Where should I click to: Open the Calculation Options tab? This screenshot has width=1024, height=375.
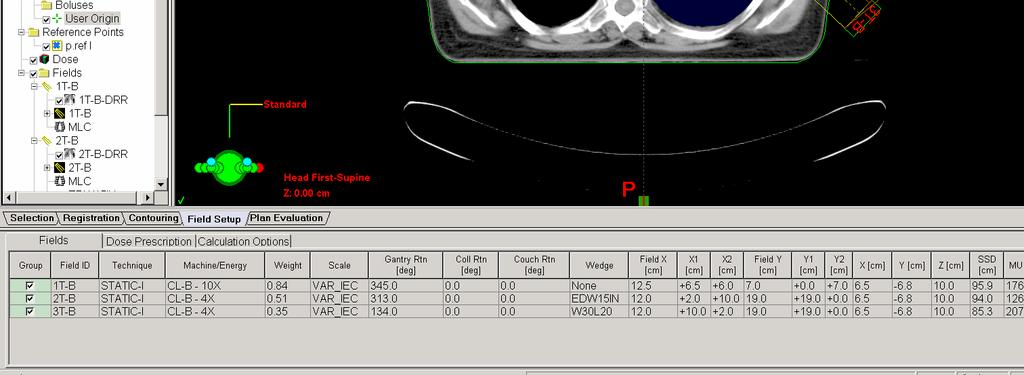(x=244, y=241)
